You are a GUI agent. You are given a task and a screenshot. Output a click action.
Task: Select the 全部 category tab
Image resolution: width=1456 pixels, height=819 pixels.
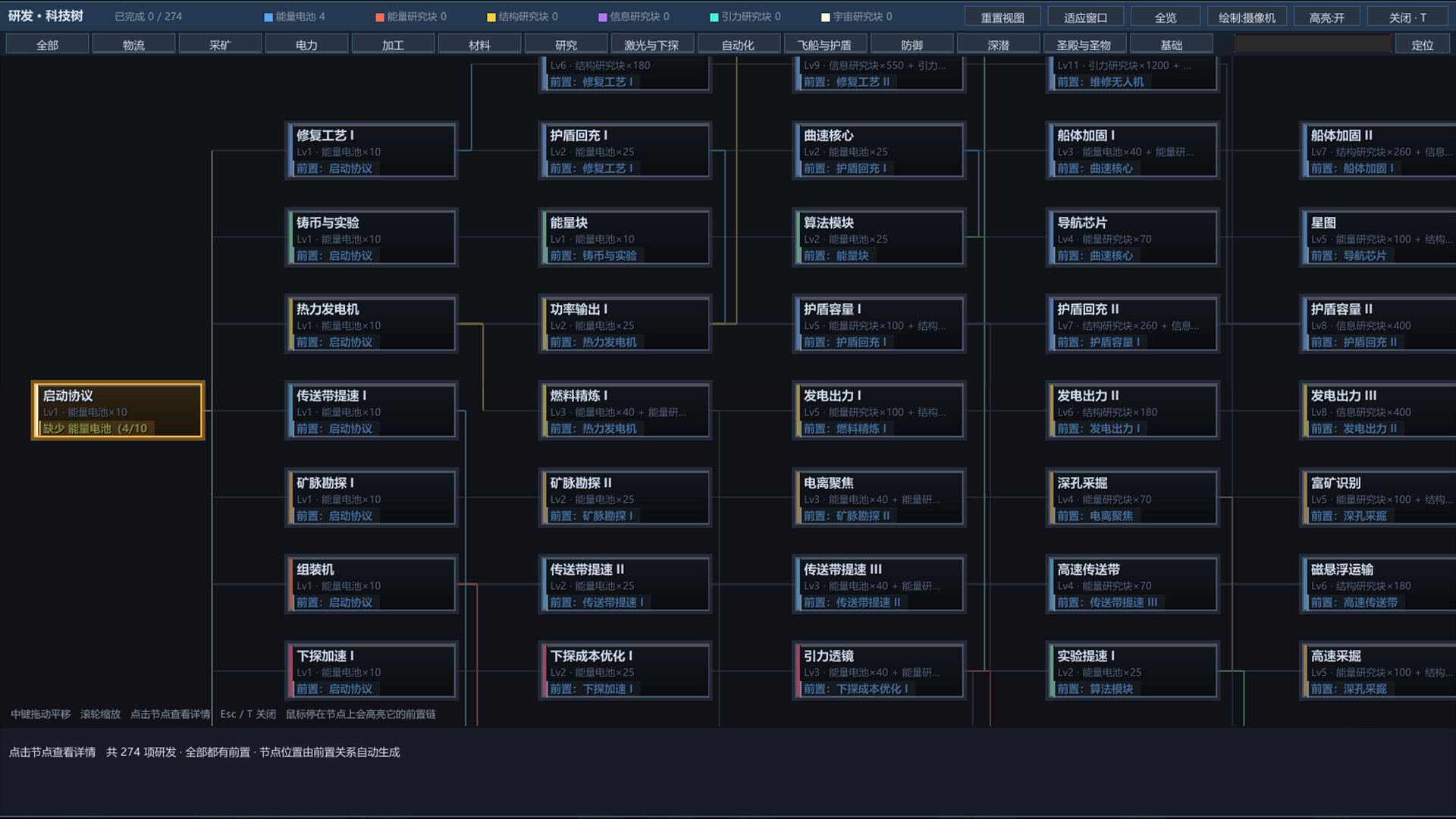pos(47,45)
